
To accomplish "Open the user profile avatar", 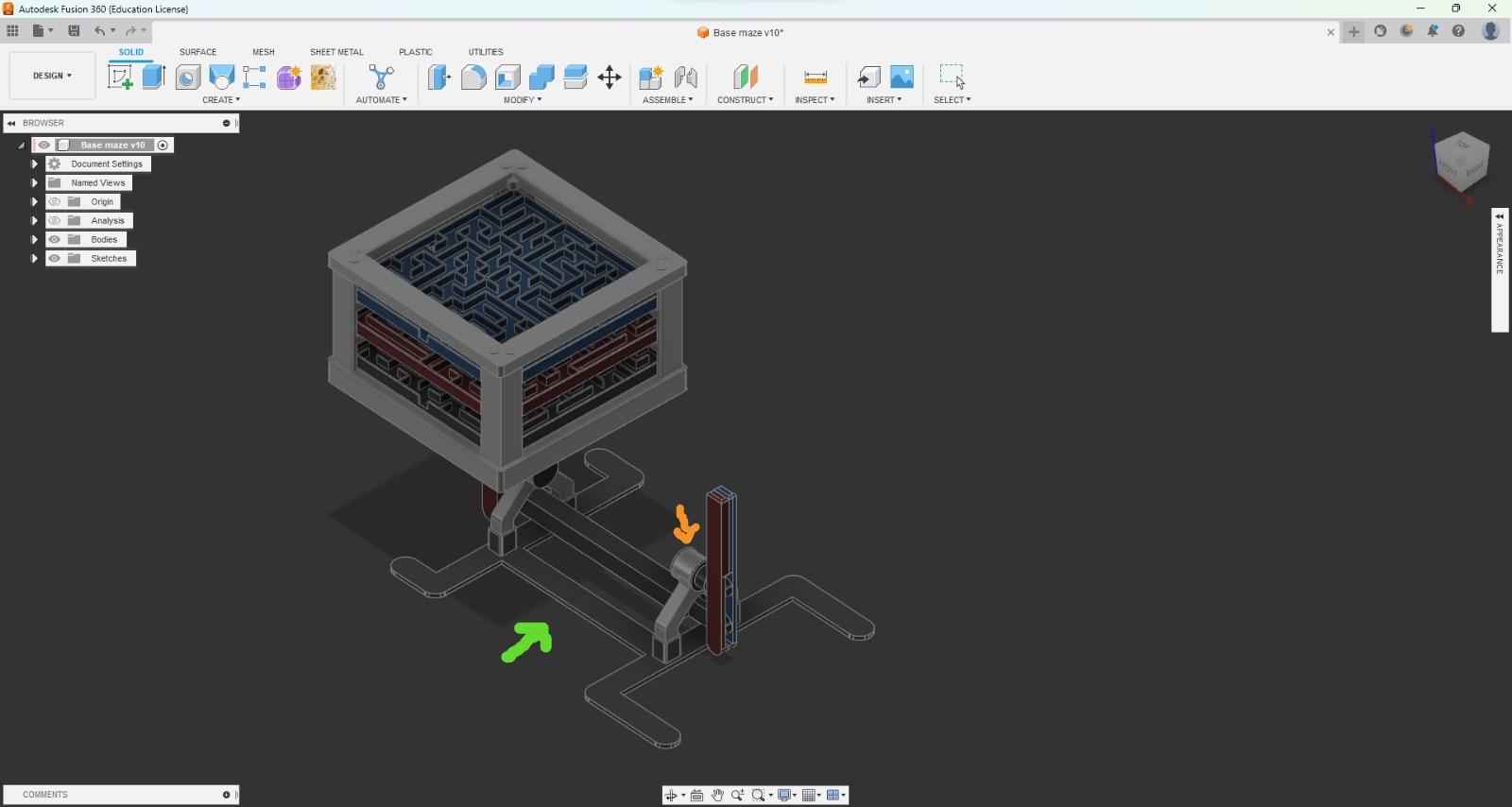I will click(x=1490, y=31).
